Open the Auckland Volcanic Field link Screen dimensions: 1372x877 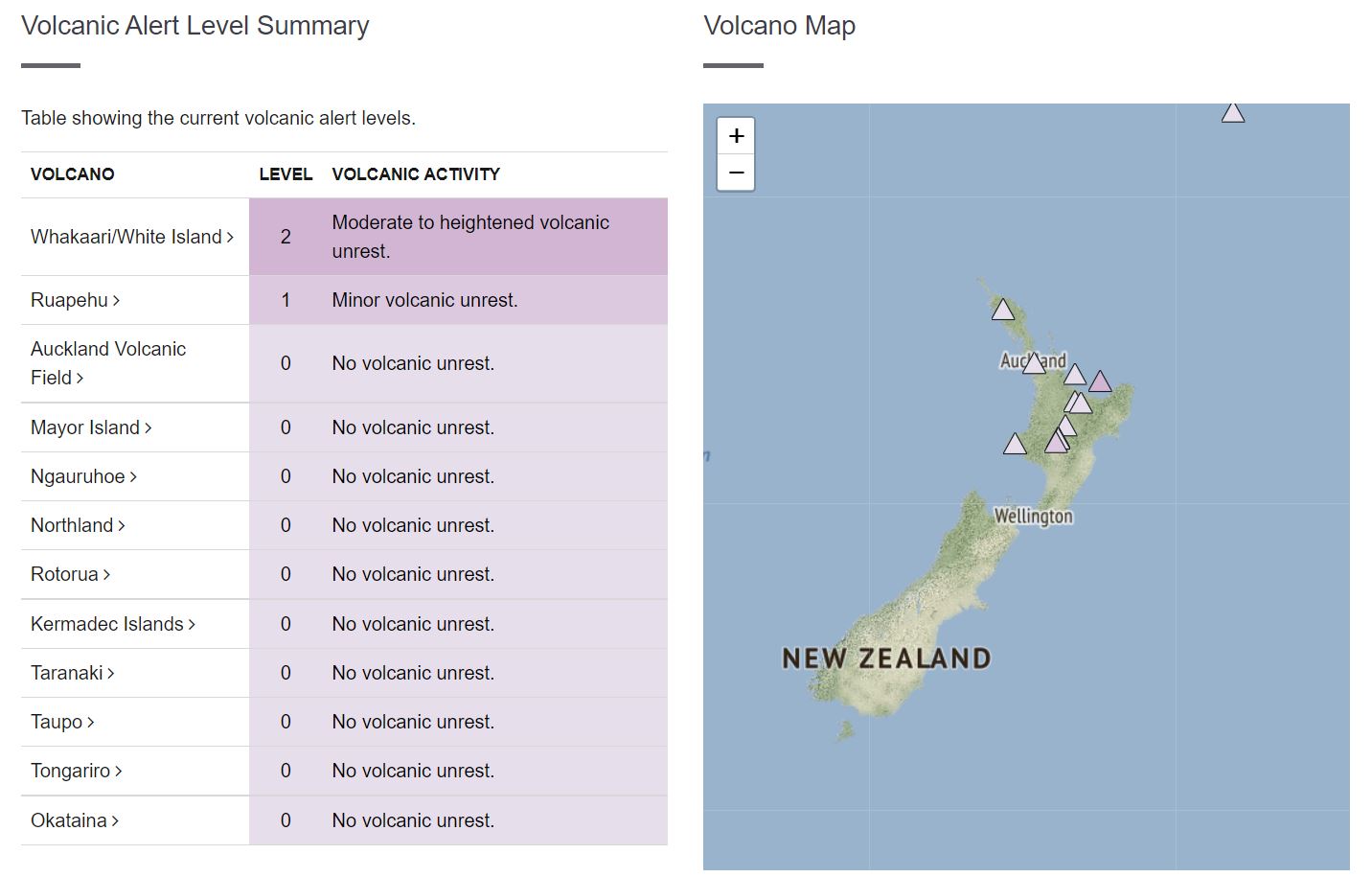coord(108,363)
